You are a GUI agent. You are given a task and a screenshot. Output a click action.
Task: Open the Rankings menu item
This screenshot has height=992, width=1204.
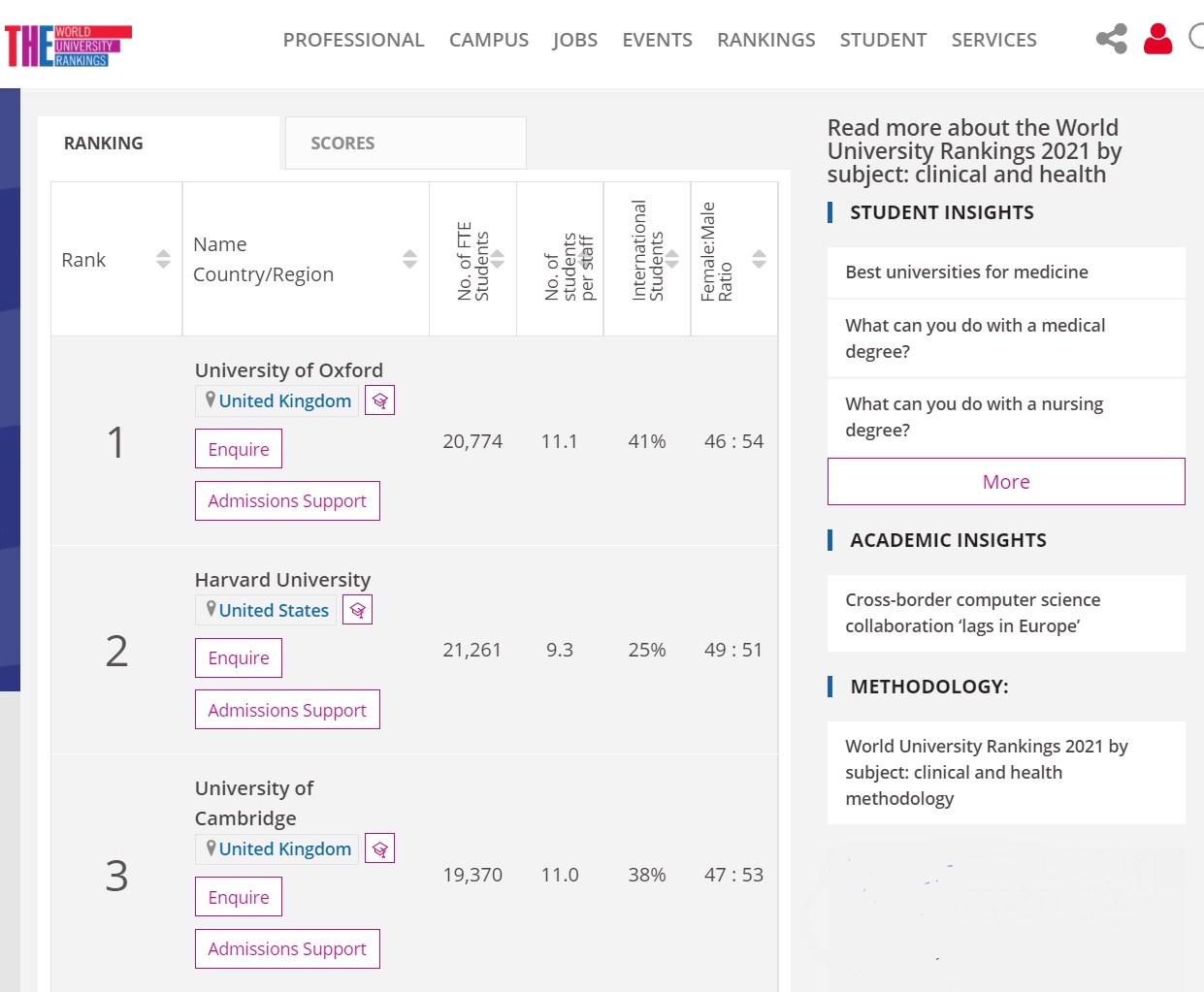pos(765,40)
